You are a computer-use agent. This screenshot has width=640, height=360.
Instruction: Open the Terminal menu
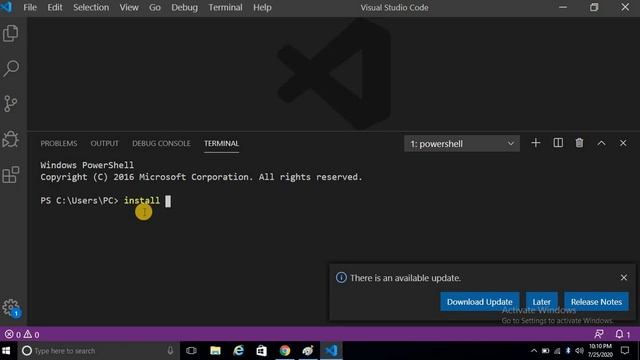[x=225, y=7]
